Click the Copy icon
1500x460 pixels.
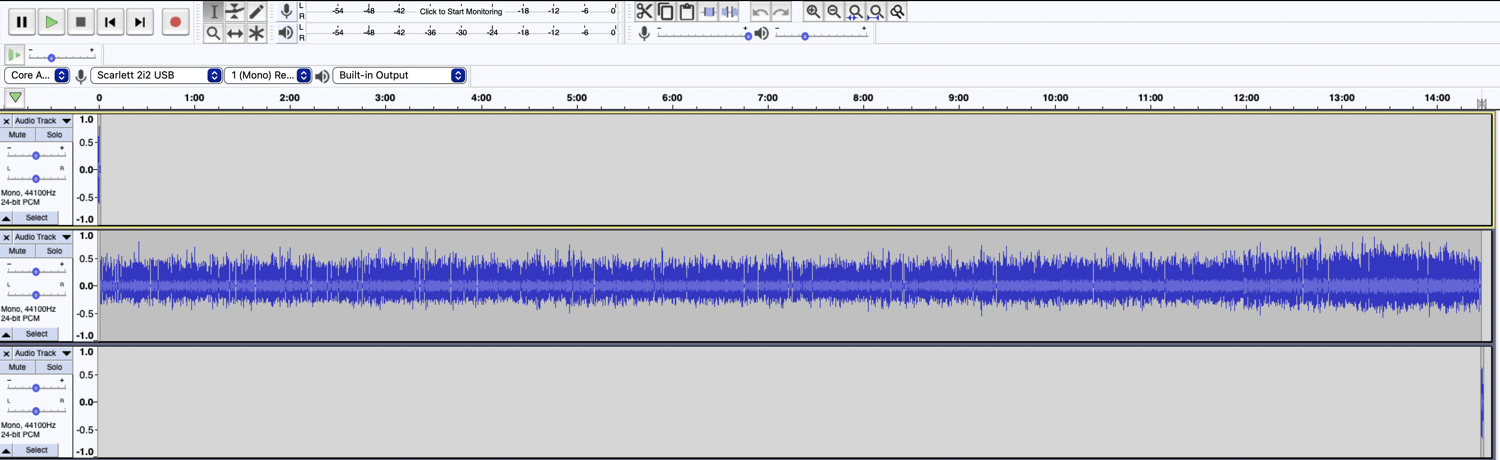coord(666,12)
